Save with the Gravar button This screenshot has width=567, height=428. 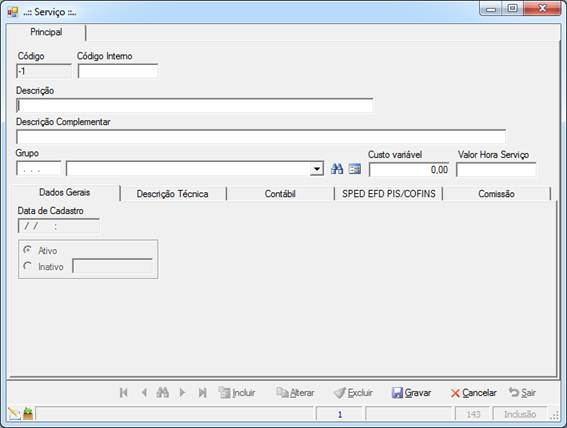coord(412,393)
